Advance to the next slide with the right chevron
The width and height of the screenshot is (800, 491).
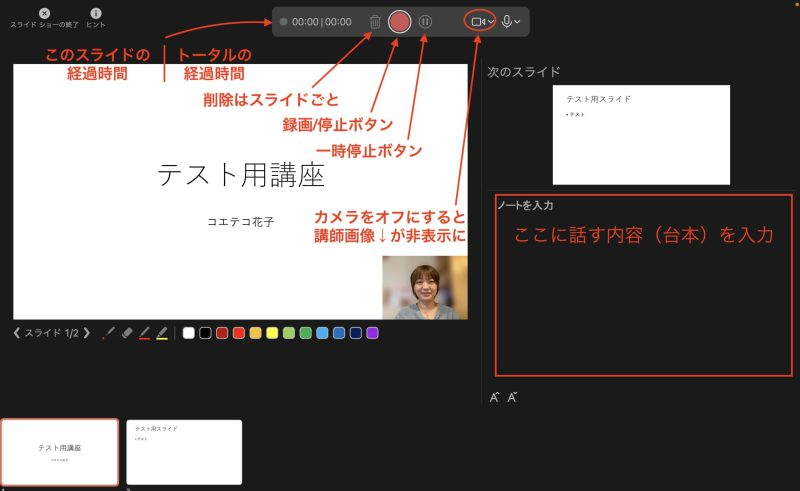(x=87, y=333)
